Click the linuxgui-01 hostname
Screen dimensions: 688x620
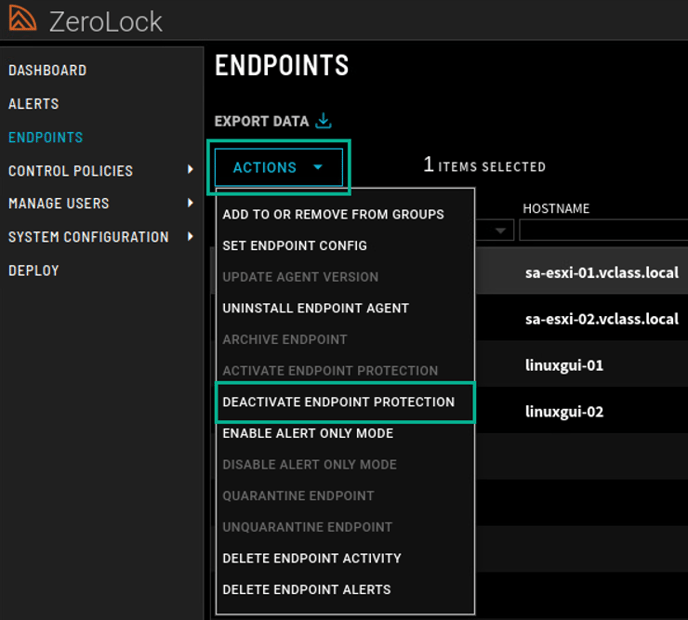pos(564,365)
